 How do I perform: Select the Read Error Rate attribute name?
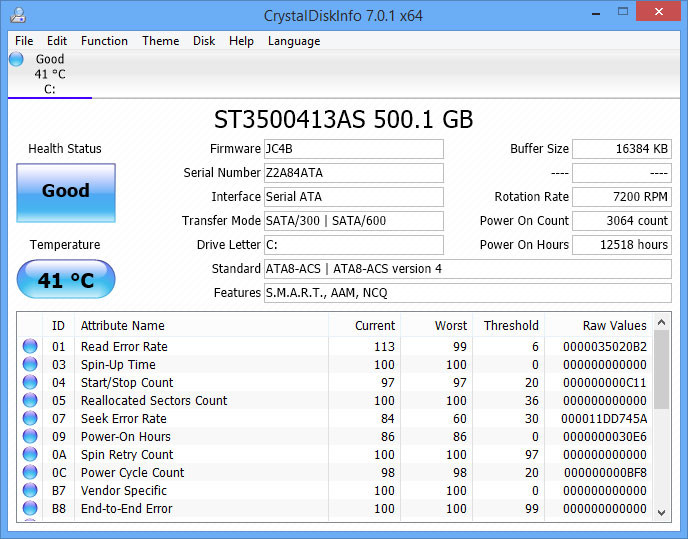(x=124, y=346)
